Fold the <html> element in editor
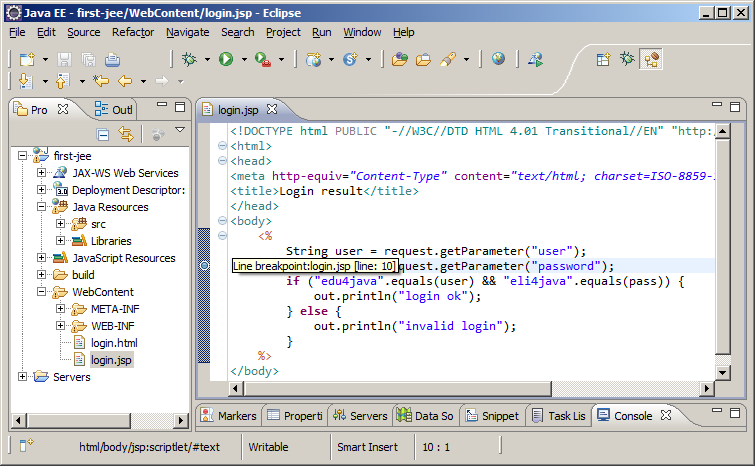 point(222,145)
